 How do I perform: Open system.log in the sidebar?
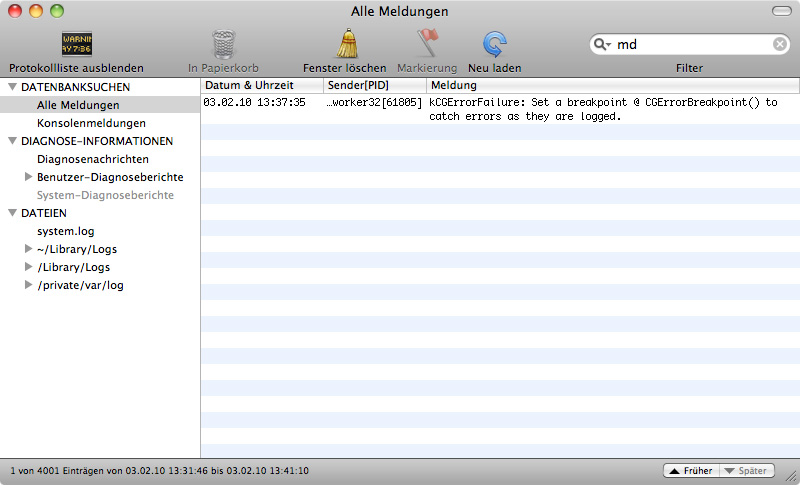[x=65, y=231]
